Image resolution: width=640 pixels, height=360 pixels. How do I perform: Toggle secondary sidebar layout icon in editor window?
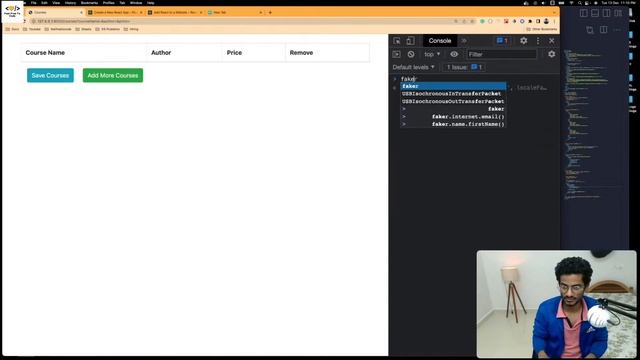[x=607, y=13]
